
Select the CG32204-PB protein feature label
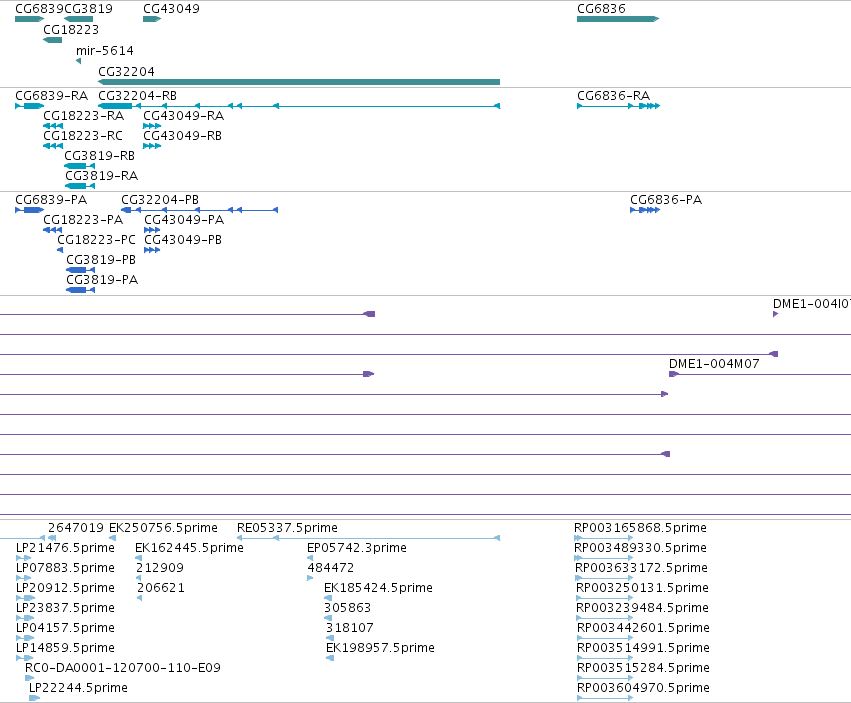pyautogui.click(x=160, y=200)
